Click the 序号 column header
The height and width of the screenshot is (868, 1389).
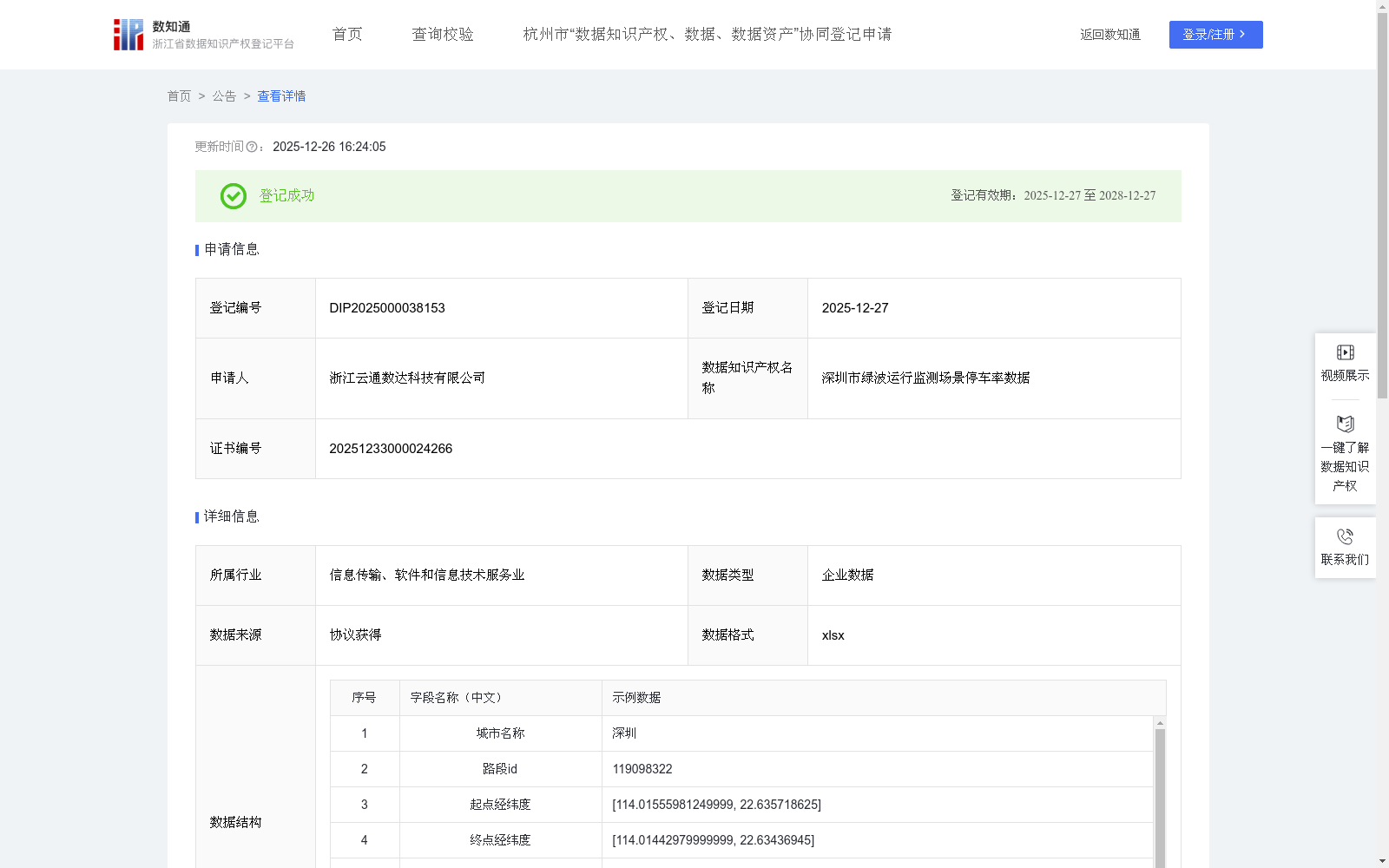click(364, 698)
